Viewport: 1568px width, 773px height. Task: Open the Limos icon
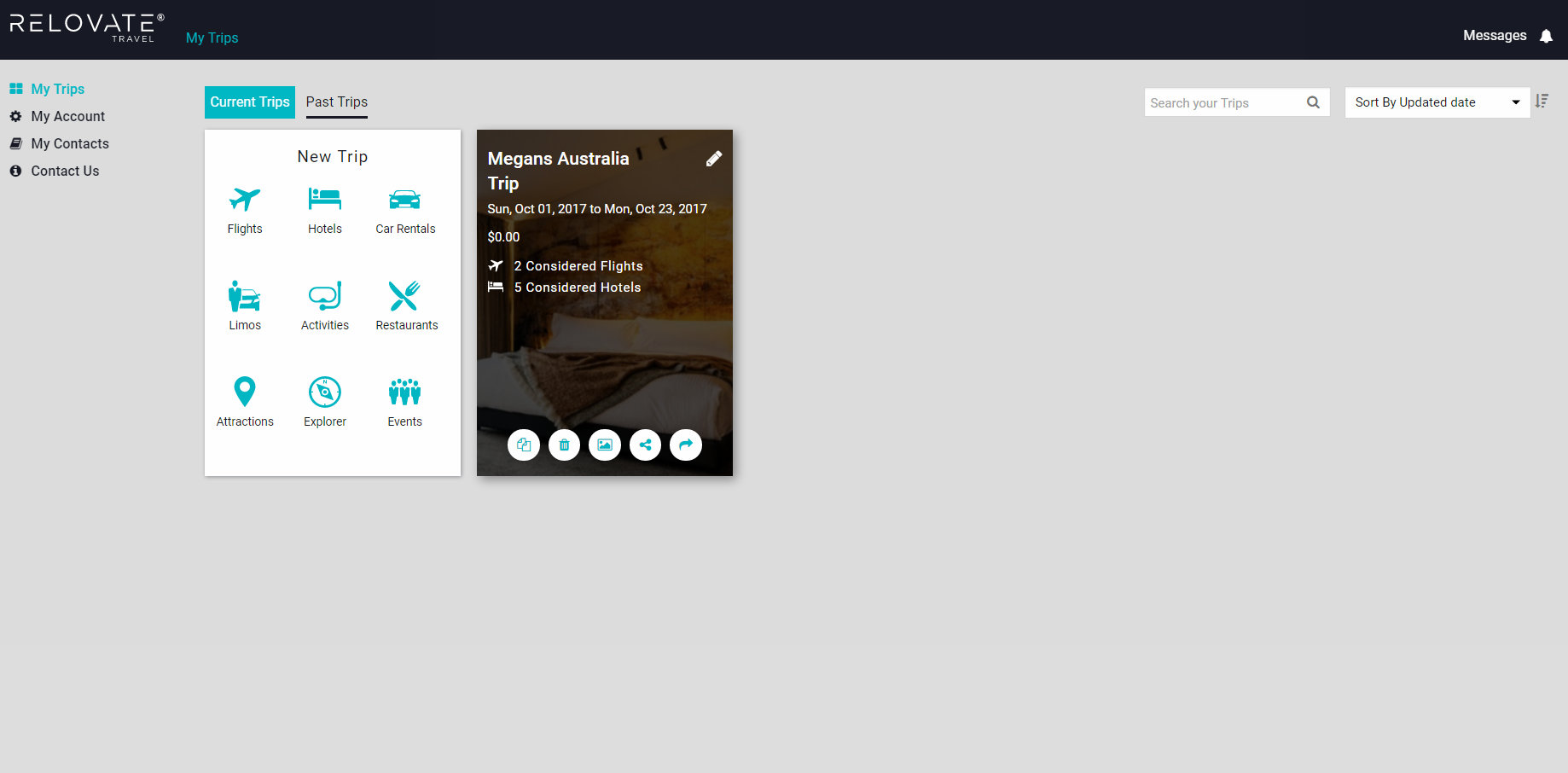point(244,296)
